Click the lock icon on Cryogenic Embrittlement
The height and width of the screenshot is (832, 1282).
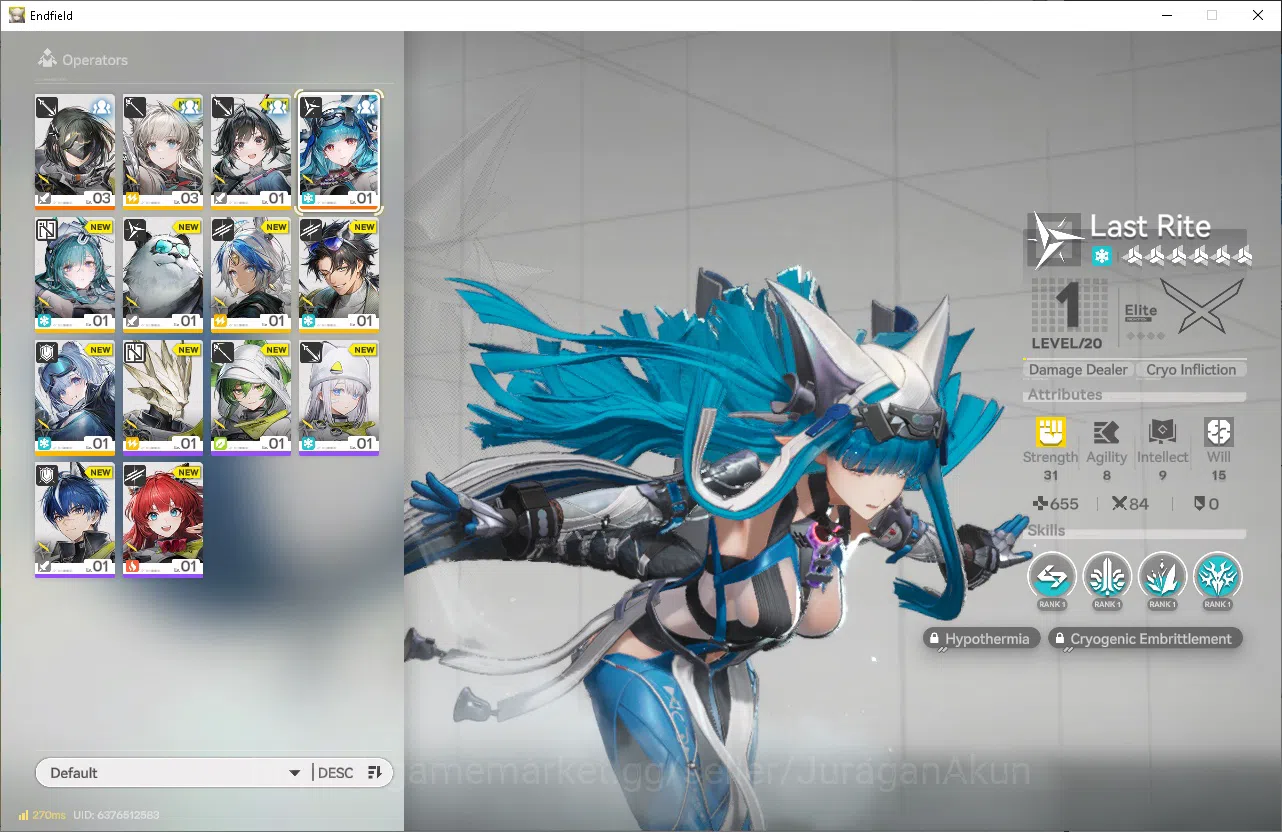point(1059,639)
